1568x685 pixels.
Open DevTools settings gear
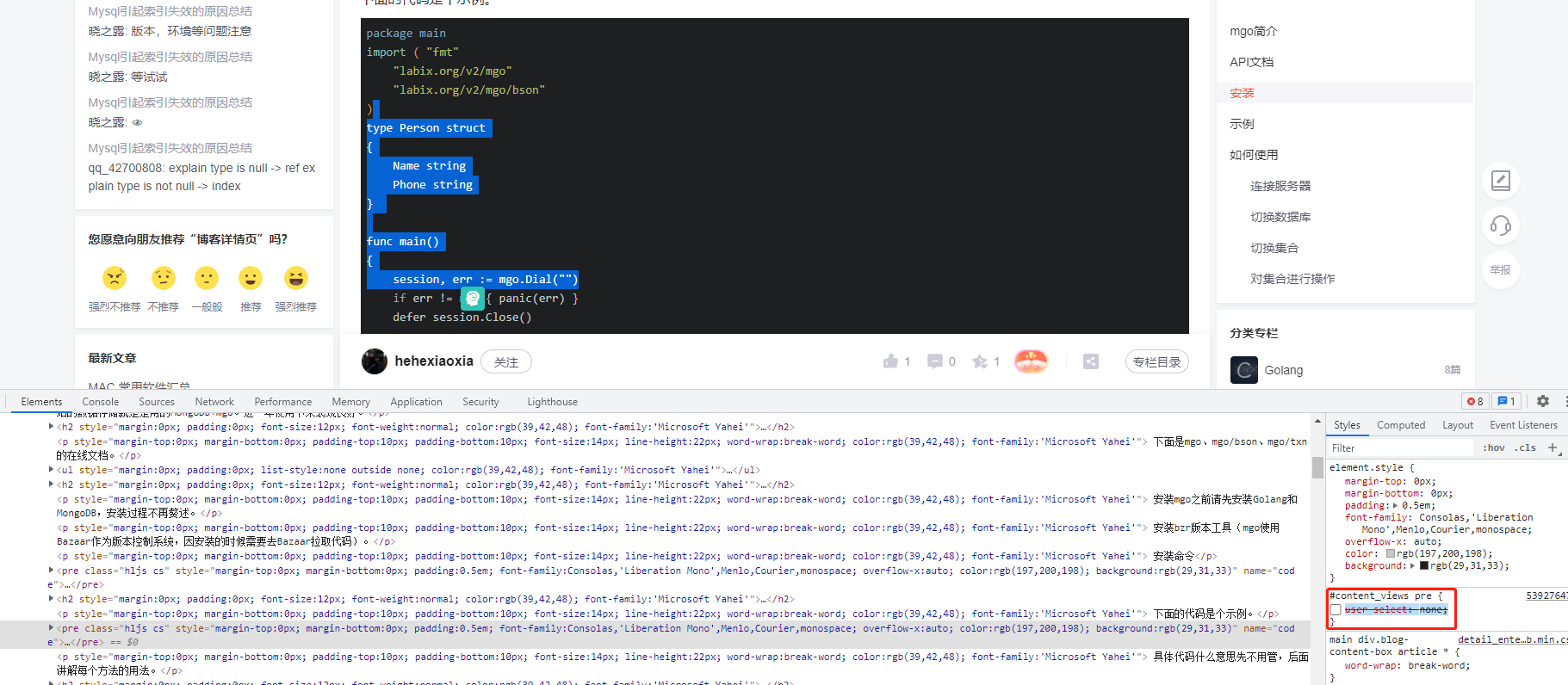(1542, 401)
